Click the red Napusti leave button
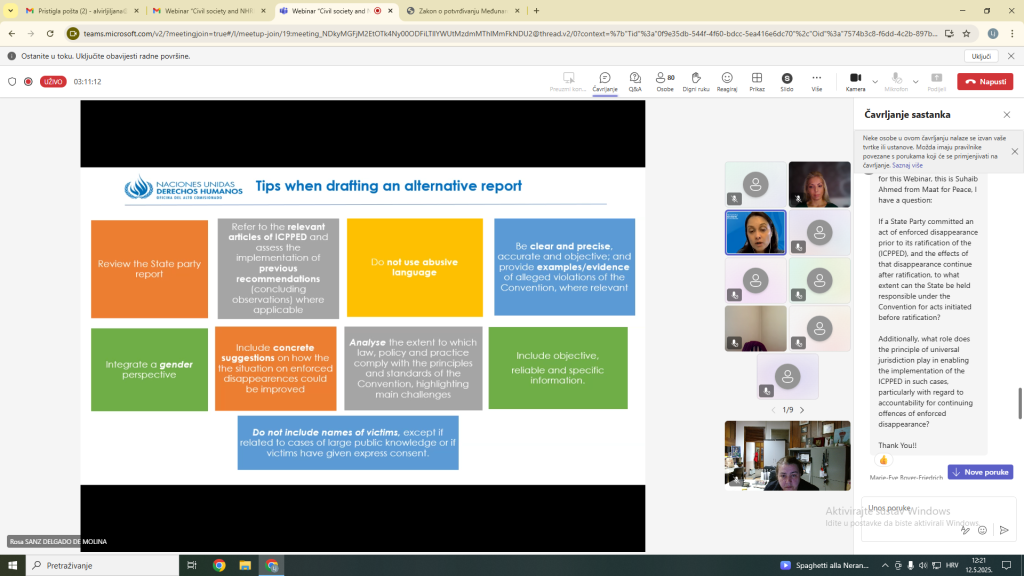This screenshot has width=1024, height=576. (x=985, y=81)
